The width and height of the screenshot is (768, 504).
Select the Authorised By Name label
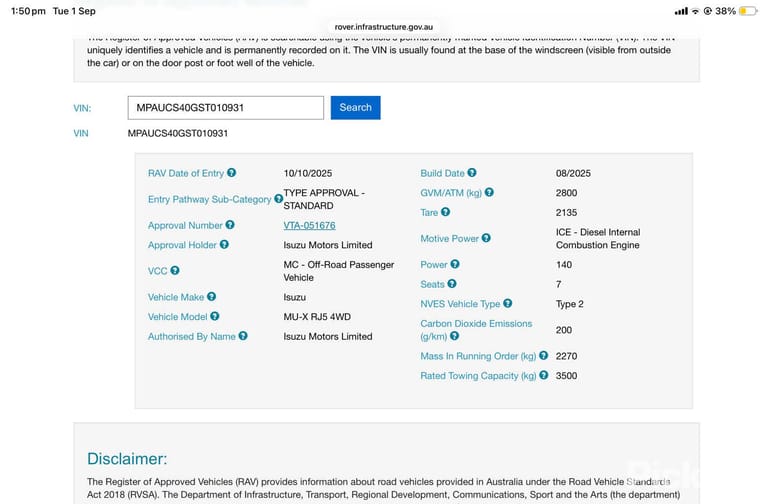coord(192,336)
